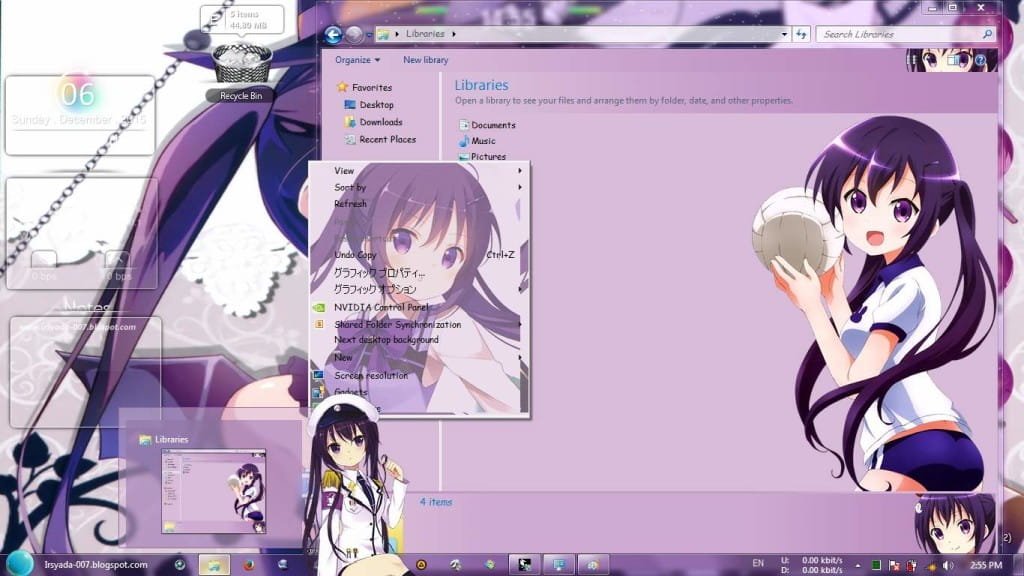Open the Organize dropdown
The image size is (1024, 576).
[357, 60]
